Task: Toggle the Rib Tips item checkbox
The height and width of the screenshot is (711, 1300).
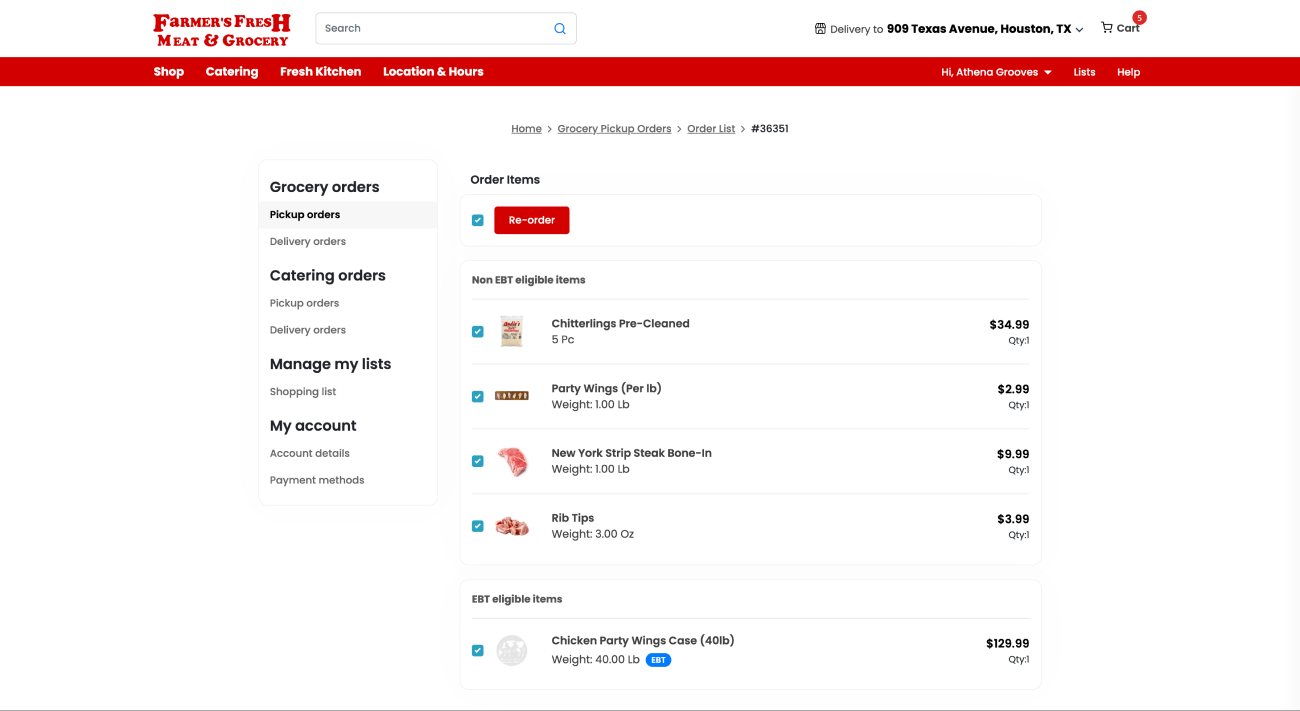Action: coord(478,526)
